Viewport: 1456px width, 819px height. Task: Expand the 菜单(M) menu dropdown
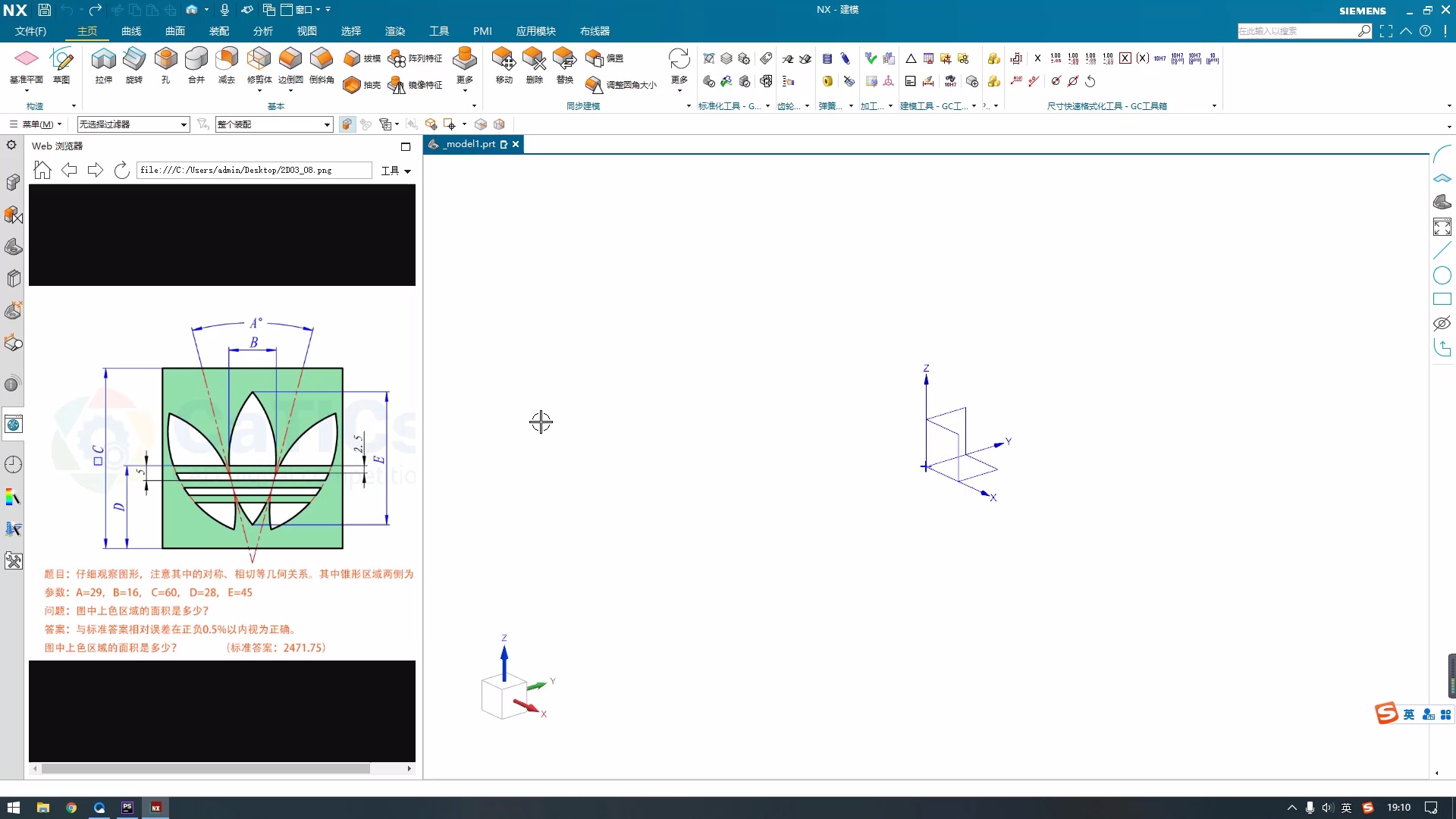[x=36, y=124]
